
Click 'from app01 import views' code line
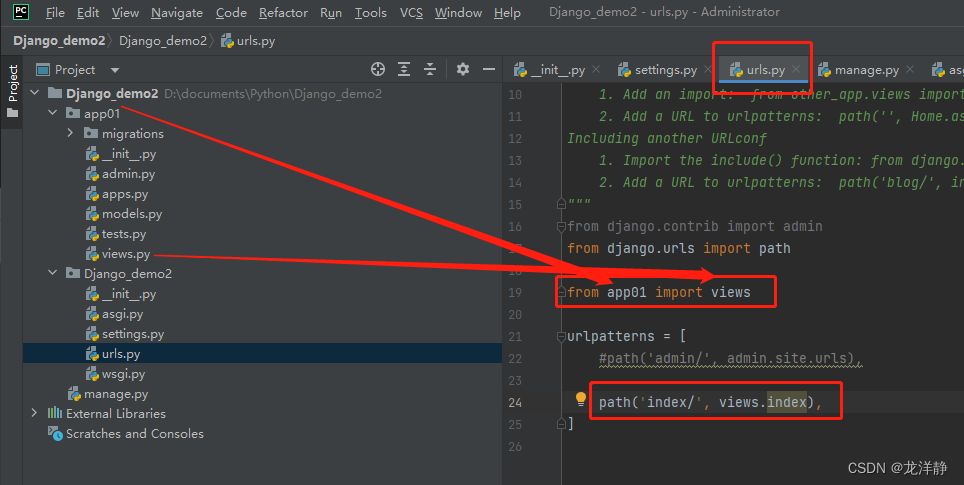coord(658,292)
